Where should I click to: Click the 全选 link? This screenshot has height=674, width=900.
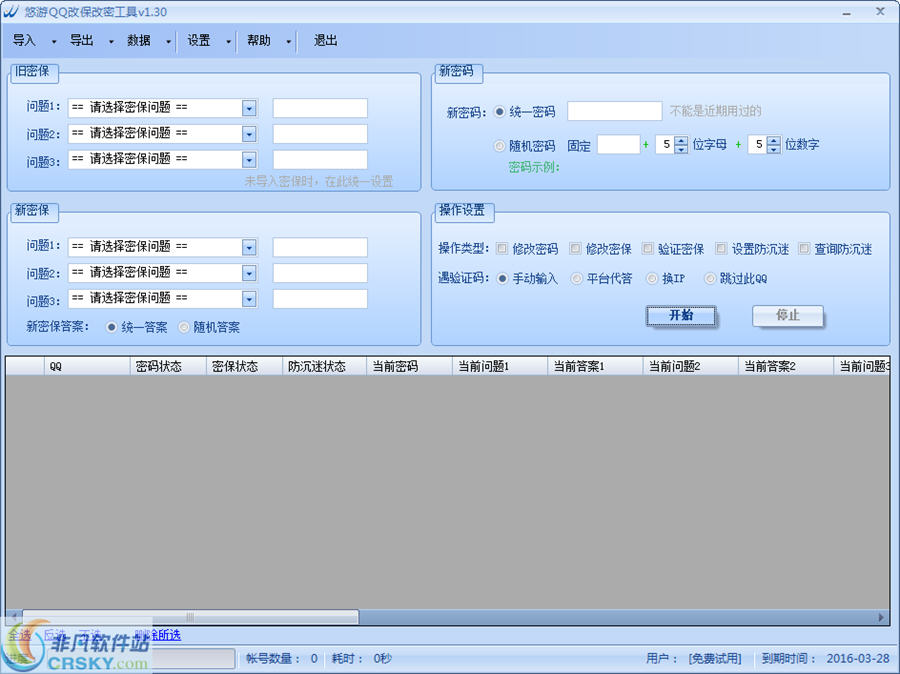(x=20, y=635)
